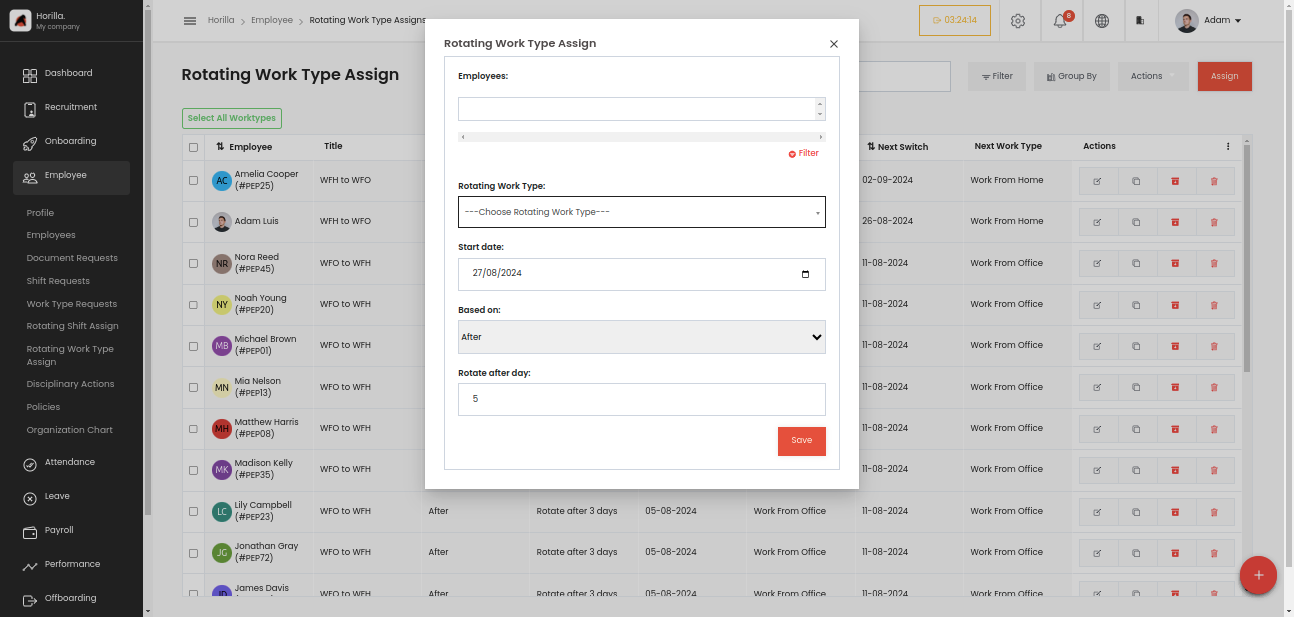
Task: Click the red Filter link under Employees
Action: [804, 154]
